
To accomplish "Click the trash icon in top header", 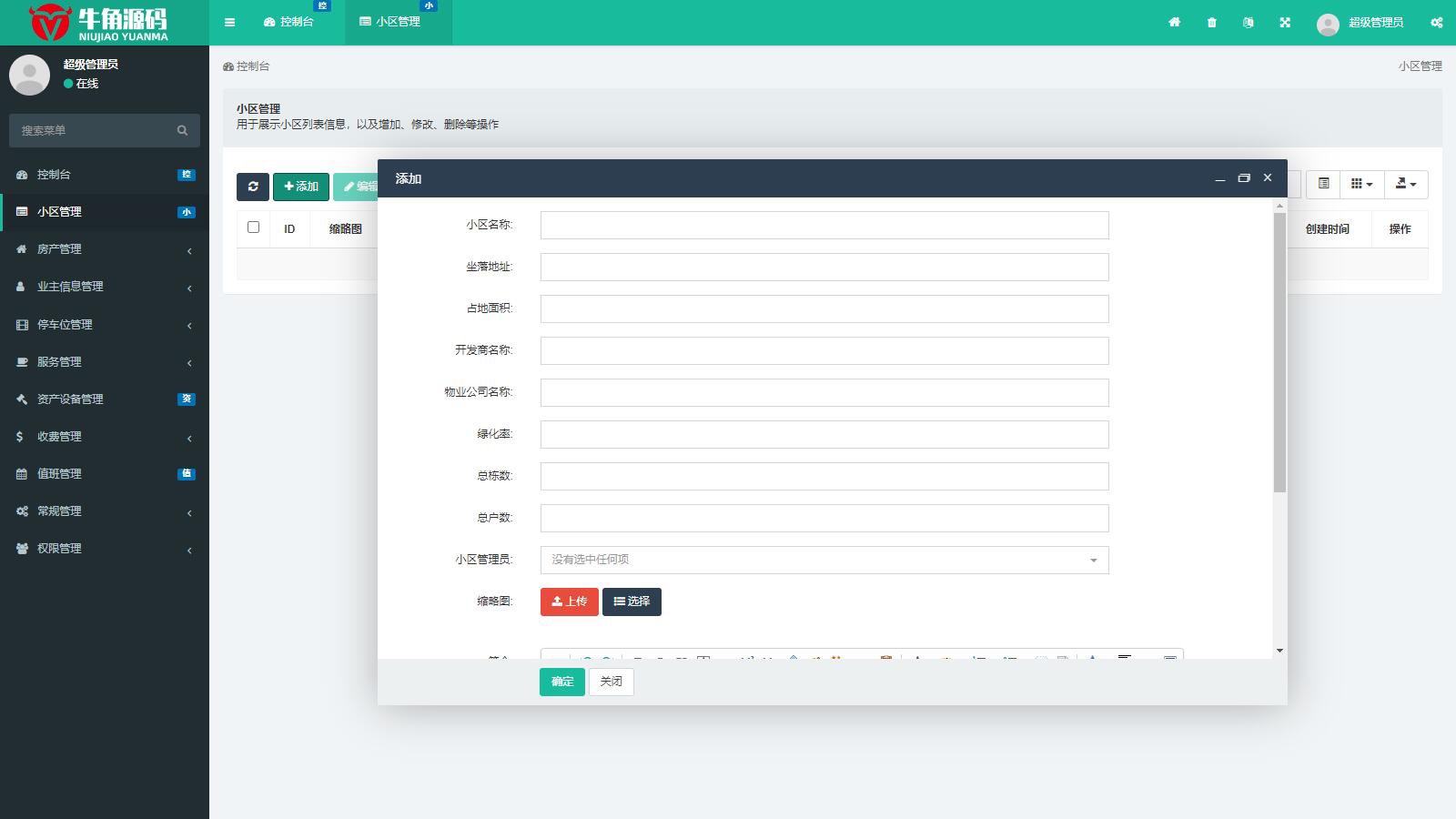I will click(x=1211, y=22).
